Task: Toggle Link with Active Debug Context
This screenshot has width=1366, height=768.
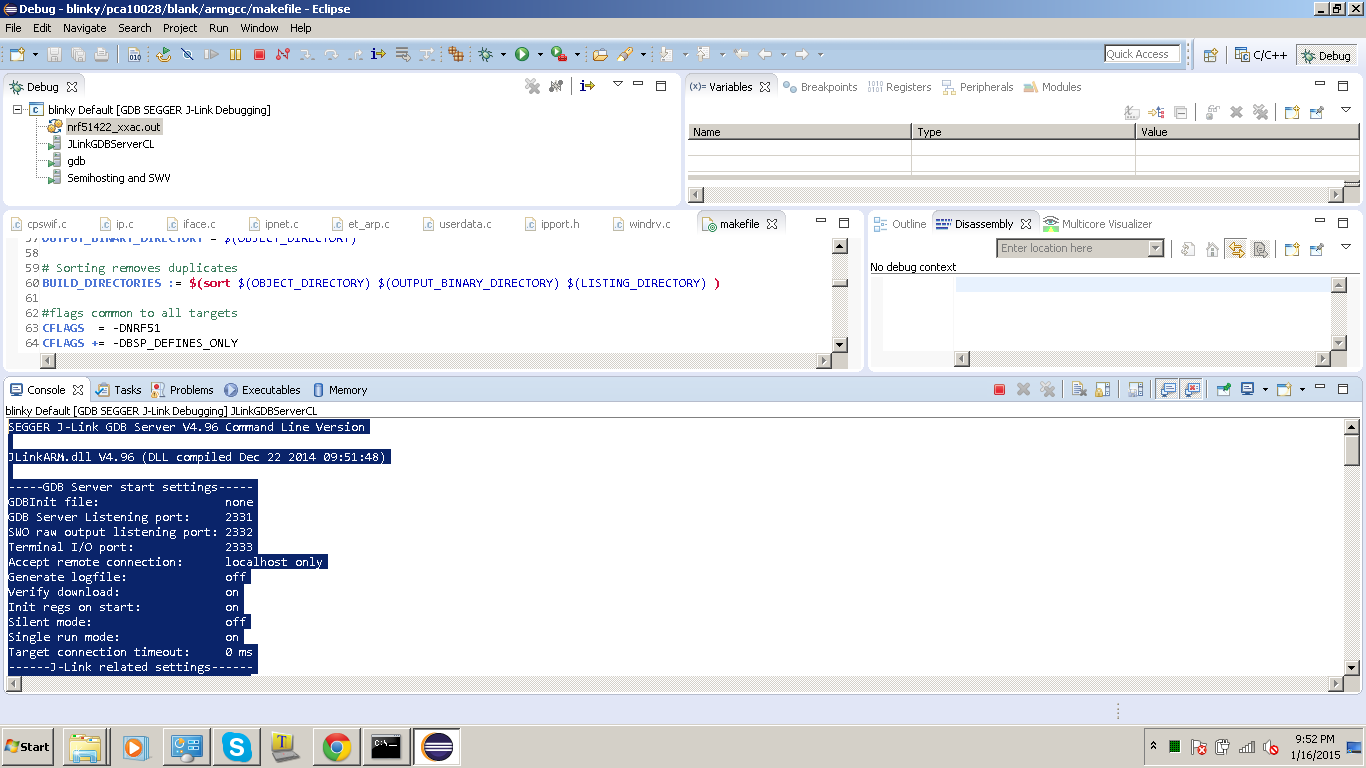Action: 1237,249
